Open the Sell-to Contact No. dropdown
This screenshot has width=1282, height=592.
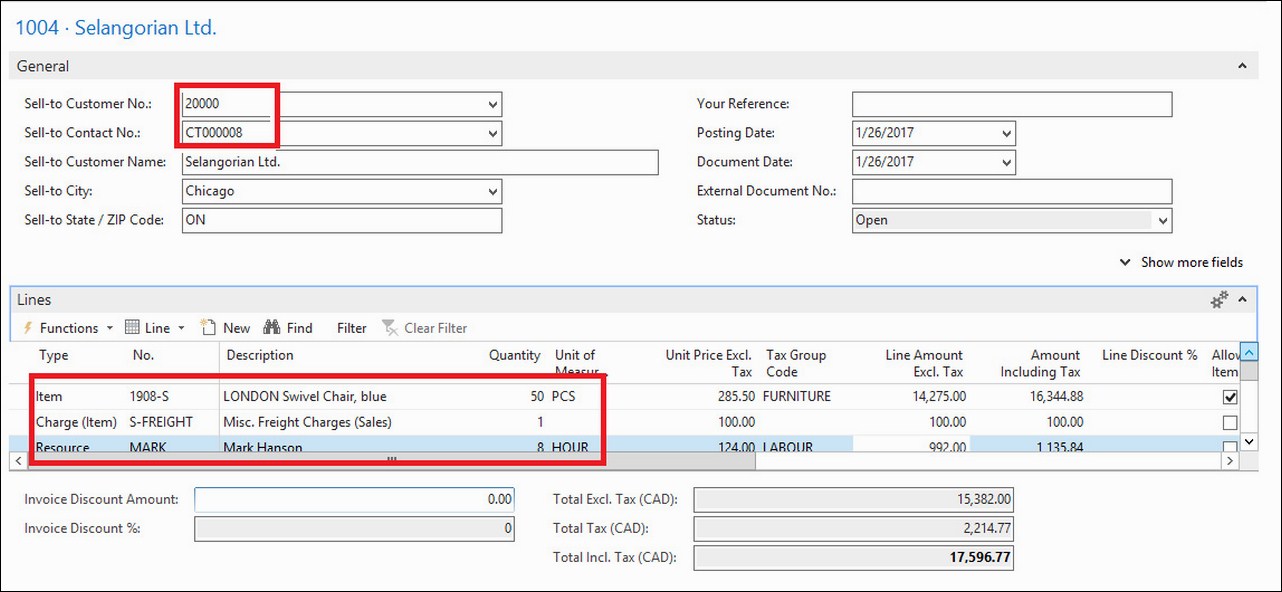[x=492, y=133]
